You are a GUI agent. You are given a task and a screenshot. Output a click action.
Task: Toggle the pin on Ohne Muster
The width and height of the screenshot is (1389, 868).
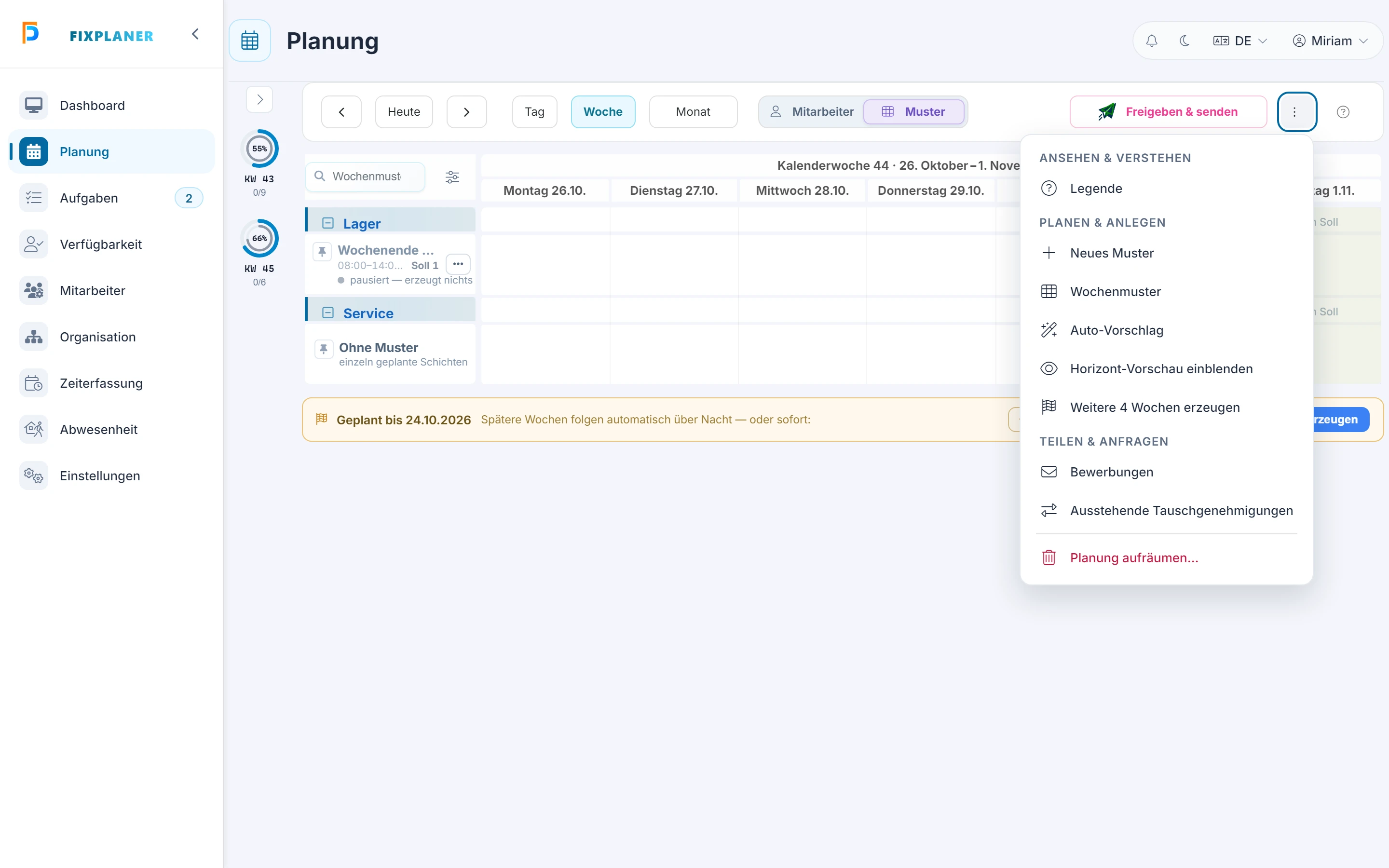pos(324,349)
